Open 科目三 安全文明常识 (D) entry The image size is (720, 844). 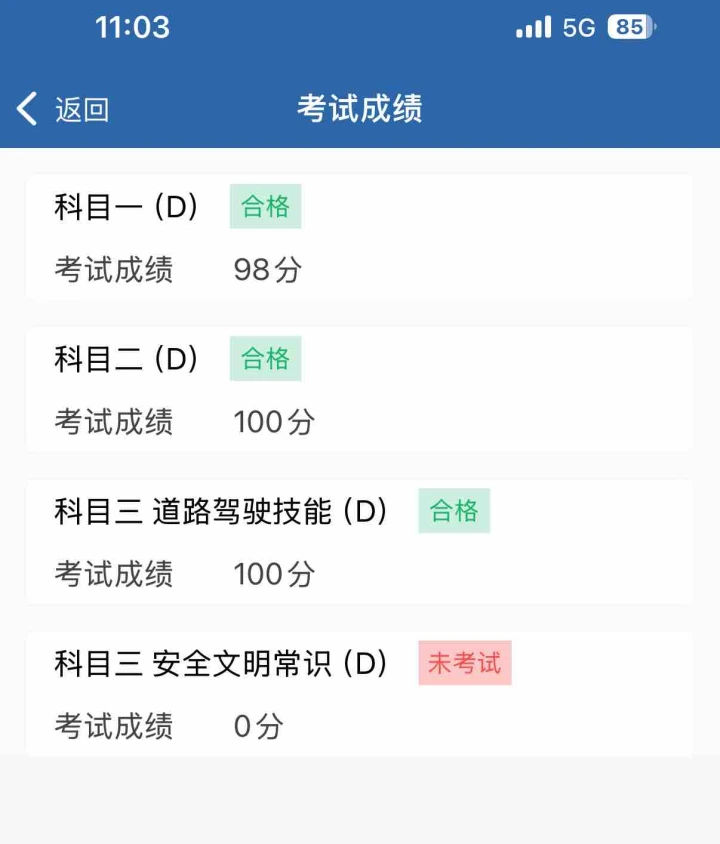pyautogui.click(x=359, y=693)
